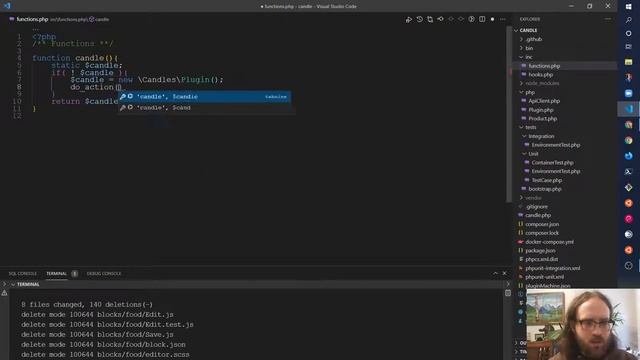Click the wrench icon in first suggestion row
Image resolution: width=640 pixels, height=360 pixels.
123,97
